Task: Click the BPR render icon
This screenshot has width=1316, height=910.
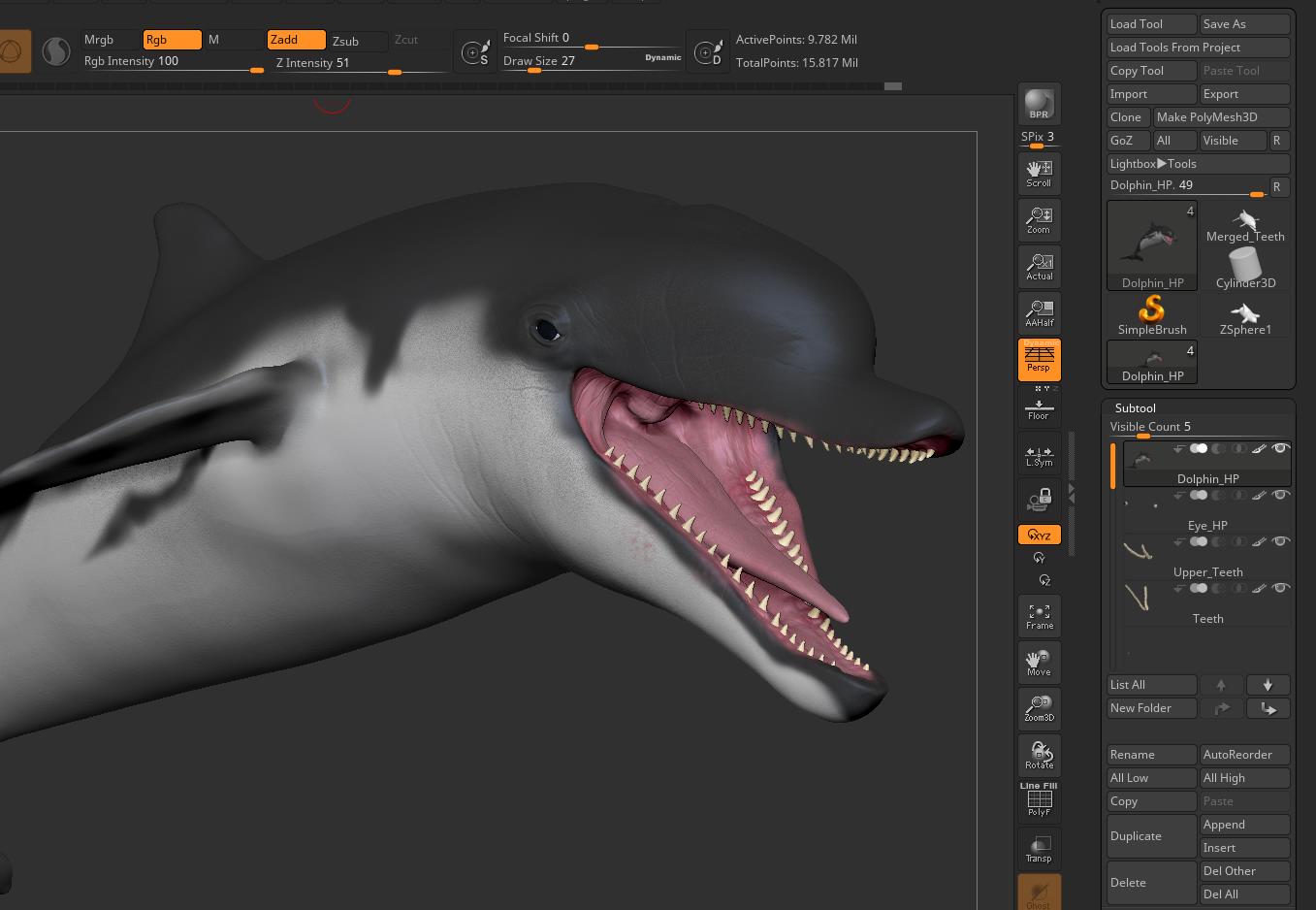Action: click(x=1039, y=104)
